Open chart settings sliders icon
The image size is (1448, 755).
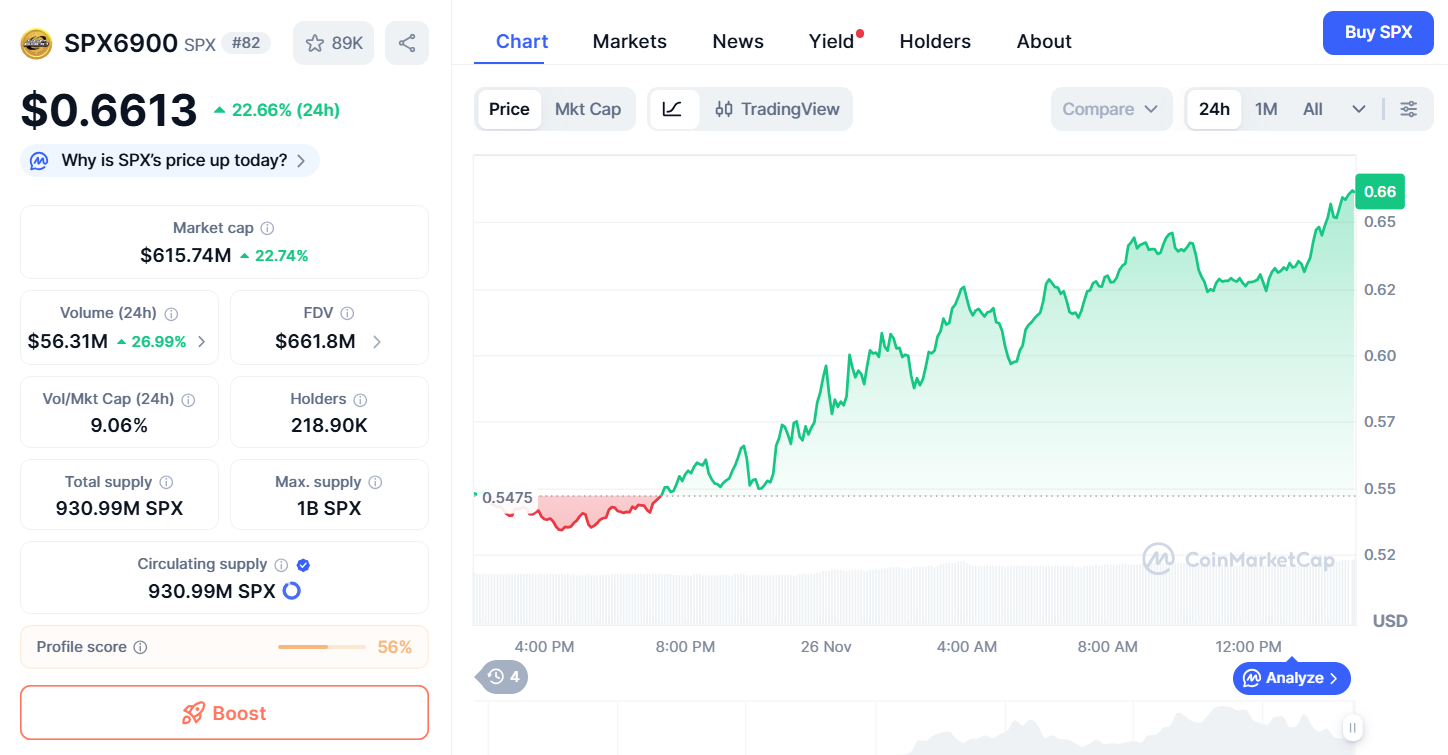click(1408, 109)
